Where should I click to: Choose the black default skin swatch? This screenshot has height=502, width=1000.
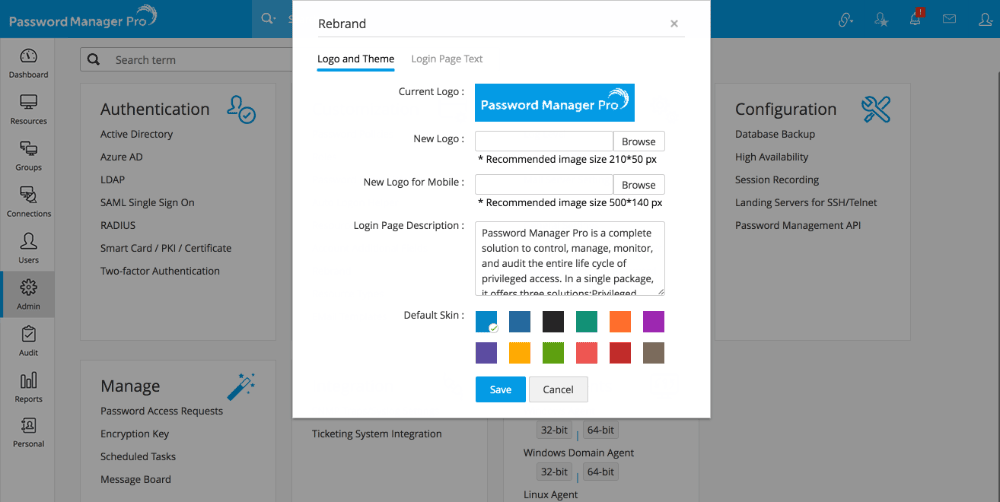point(553,321)
